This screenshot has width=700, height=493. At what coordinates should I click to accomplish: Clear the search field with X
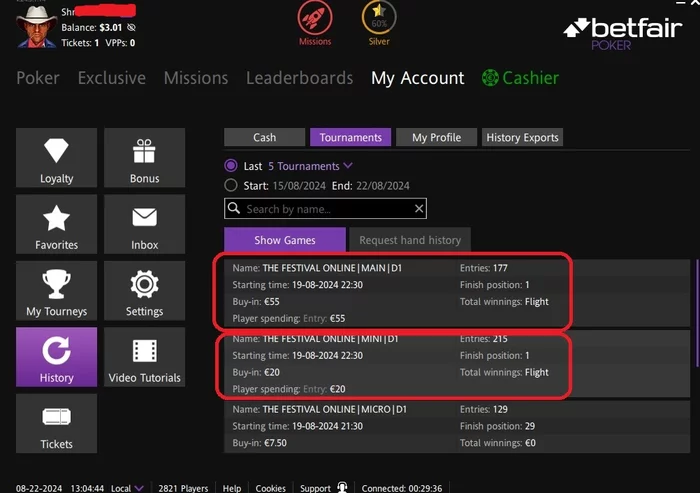pyautogui.click(x=419, y=209)
